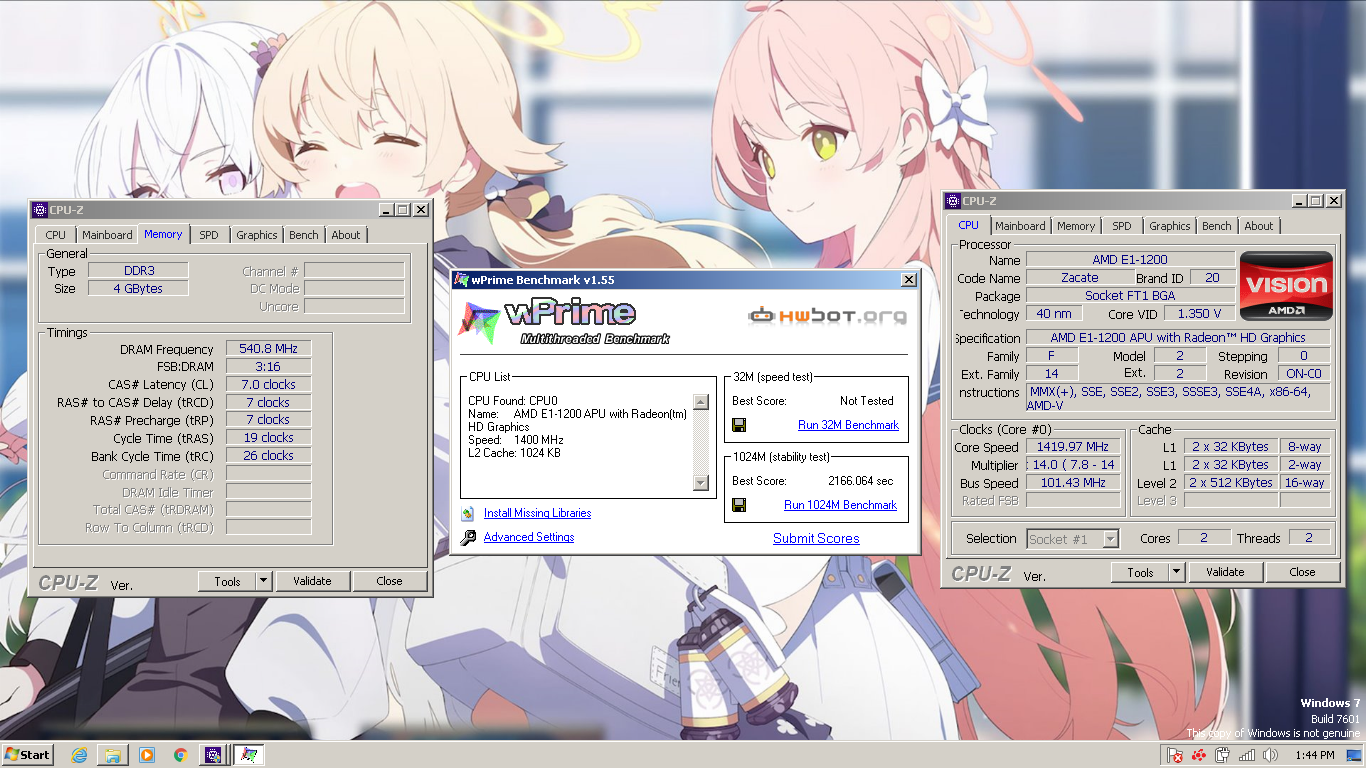Click the power plug tray icon

tap(1223, 755)
